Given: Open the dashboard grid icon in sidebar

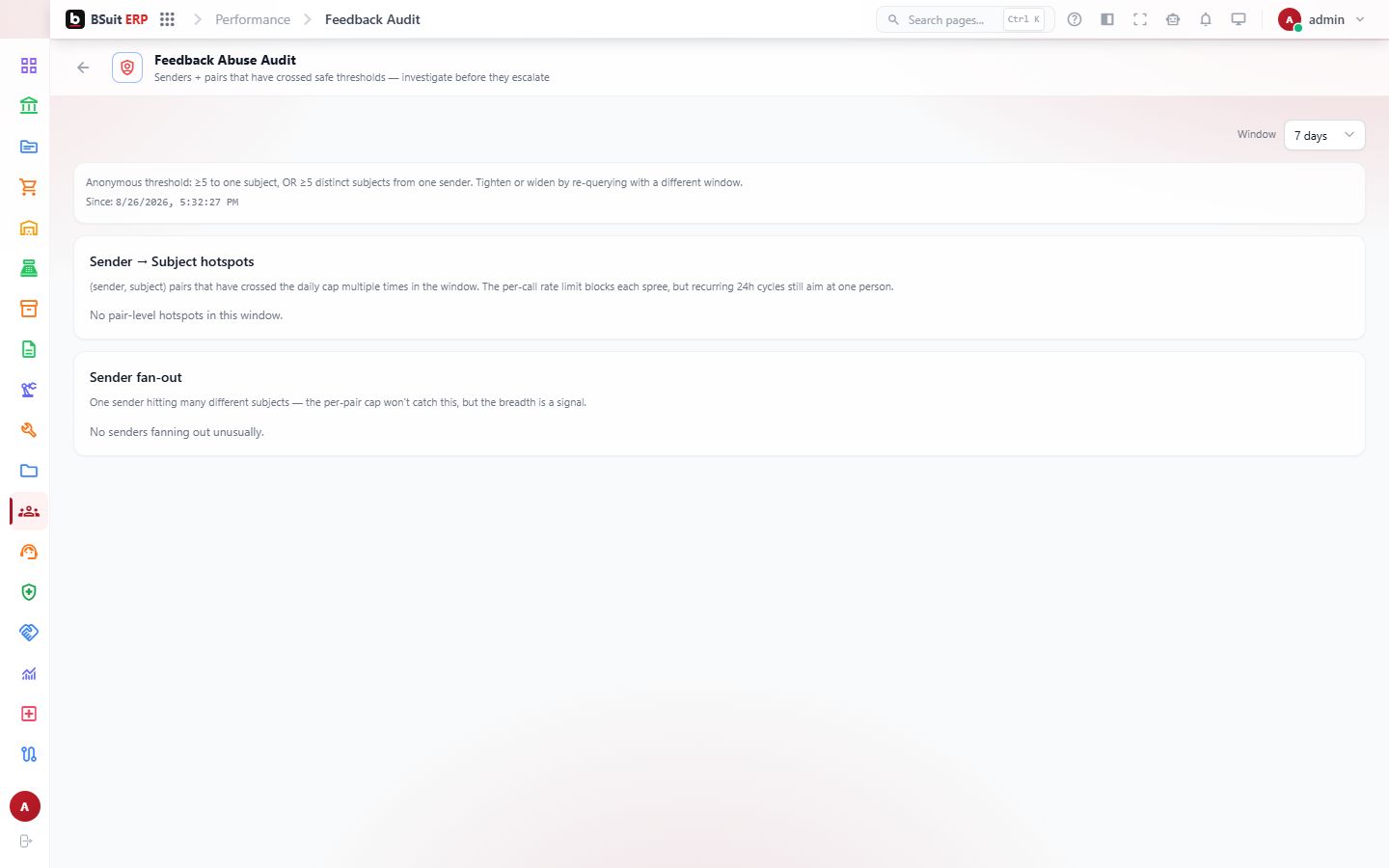Looking at the screenshot, I should pyautogui.click(x=29, y=66).
